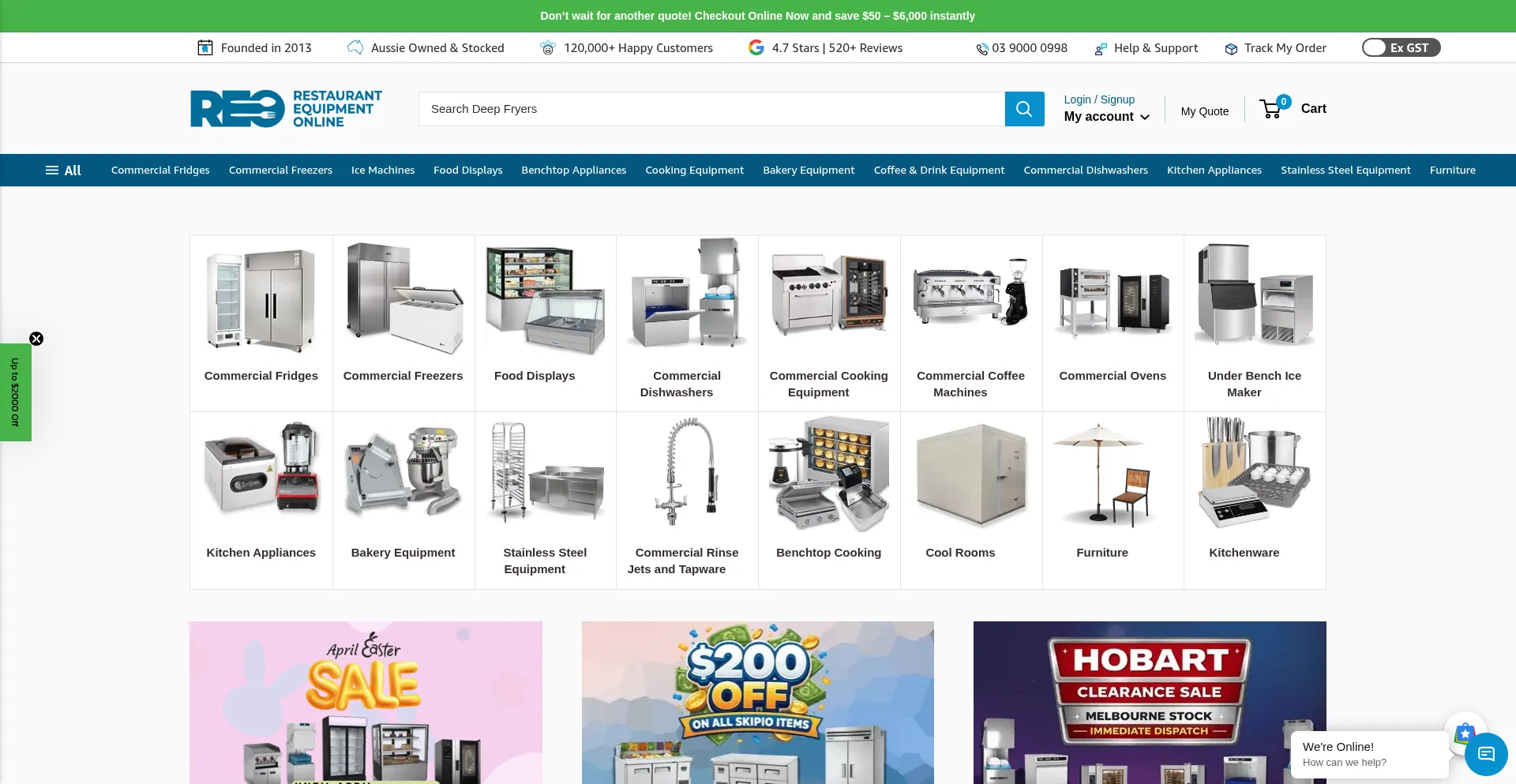Click the calendar icon beside Founded in 2013
1516x784 pixels.
click(x=205, y=48)
